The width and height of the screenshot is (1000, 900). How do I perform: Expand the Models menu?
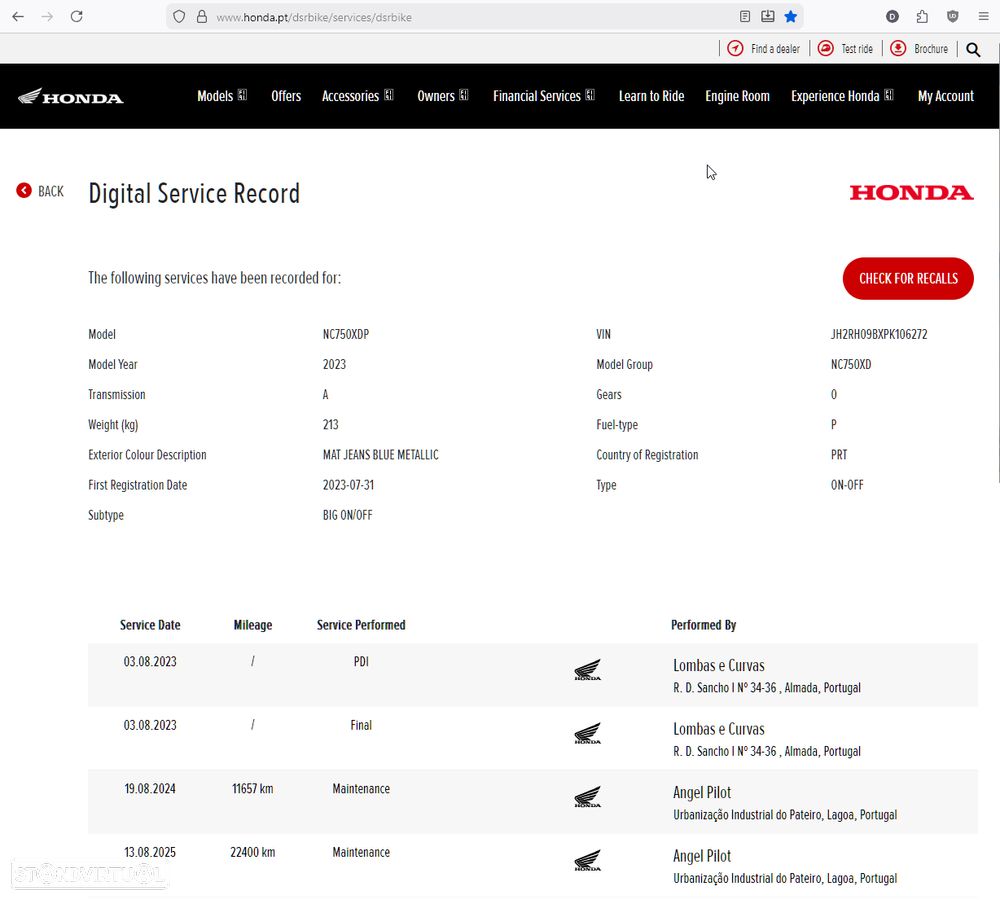point(221,96)
